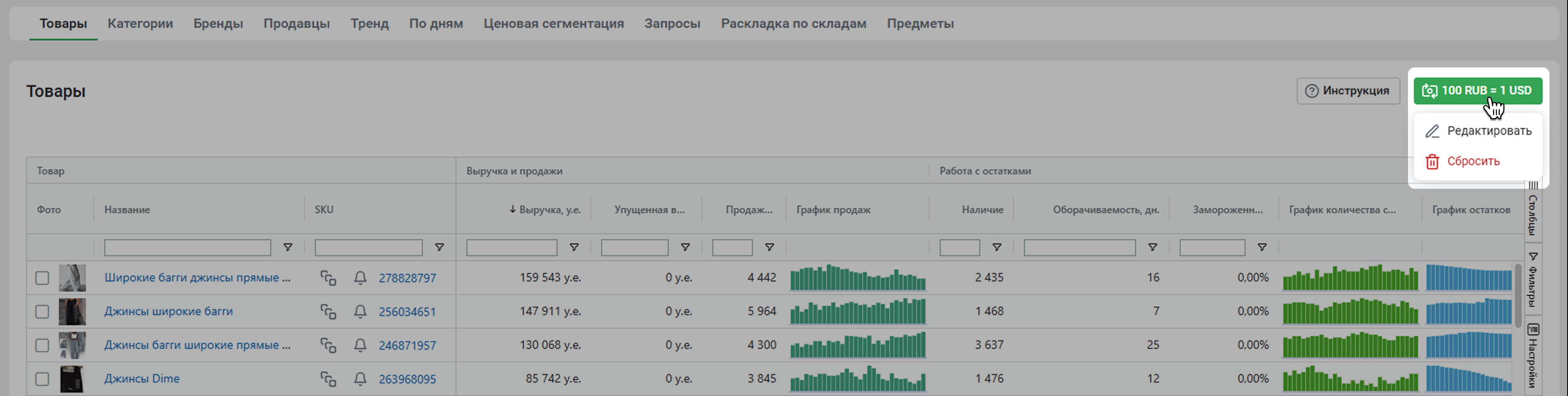
Task: Switch to the По дням tab
Action: [x=436, y=24]
